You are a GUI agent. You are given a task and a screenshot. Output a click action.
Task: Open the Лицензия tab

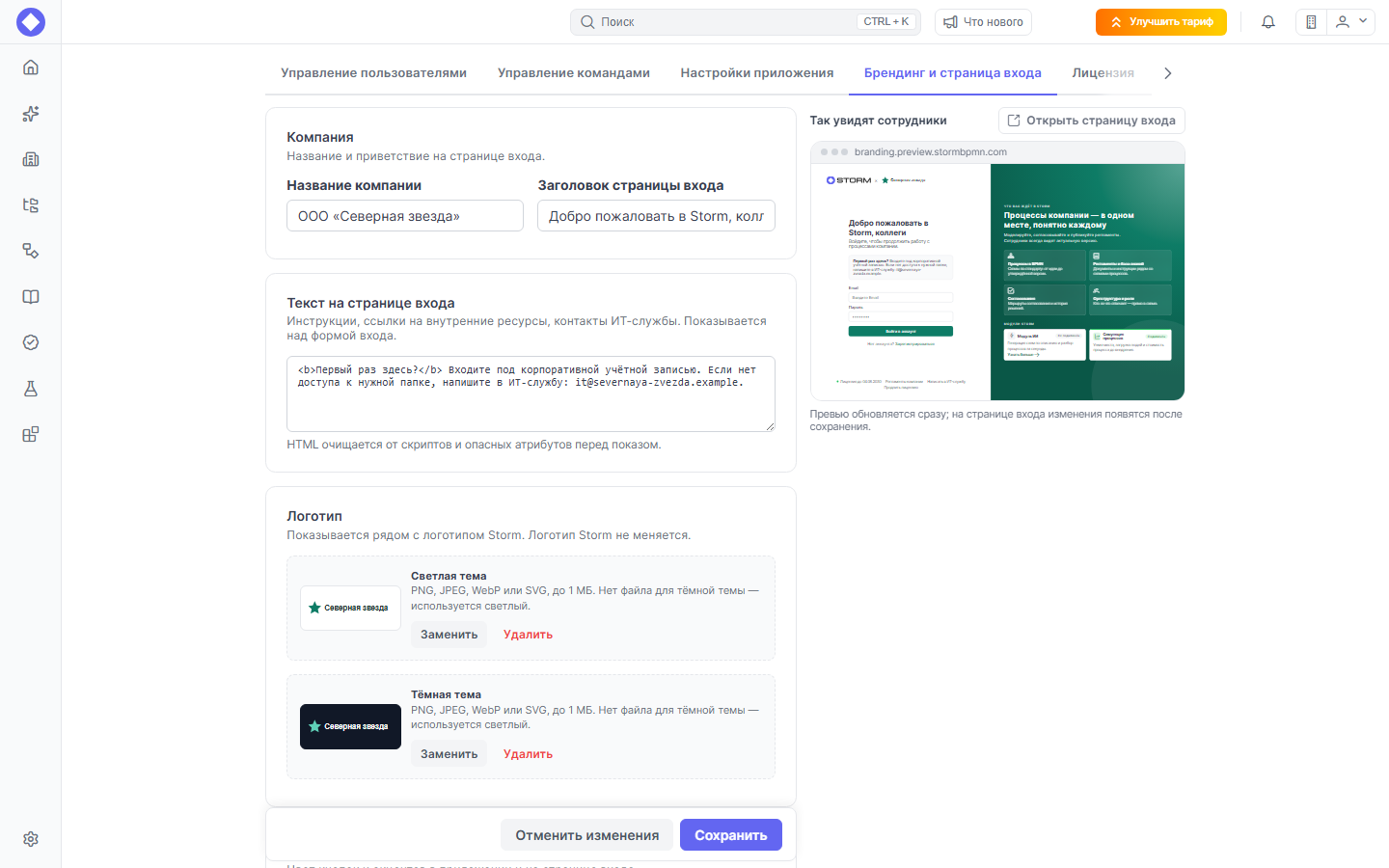click(x=1103, y=73)
